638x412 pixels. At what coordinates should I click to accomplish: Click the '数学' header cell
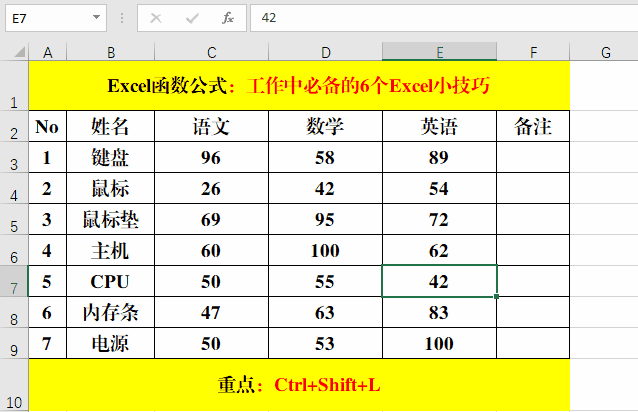tap(326, 126)
